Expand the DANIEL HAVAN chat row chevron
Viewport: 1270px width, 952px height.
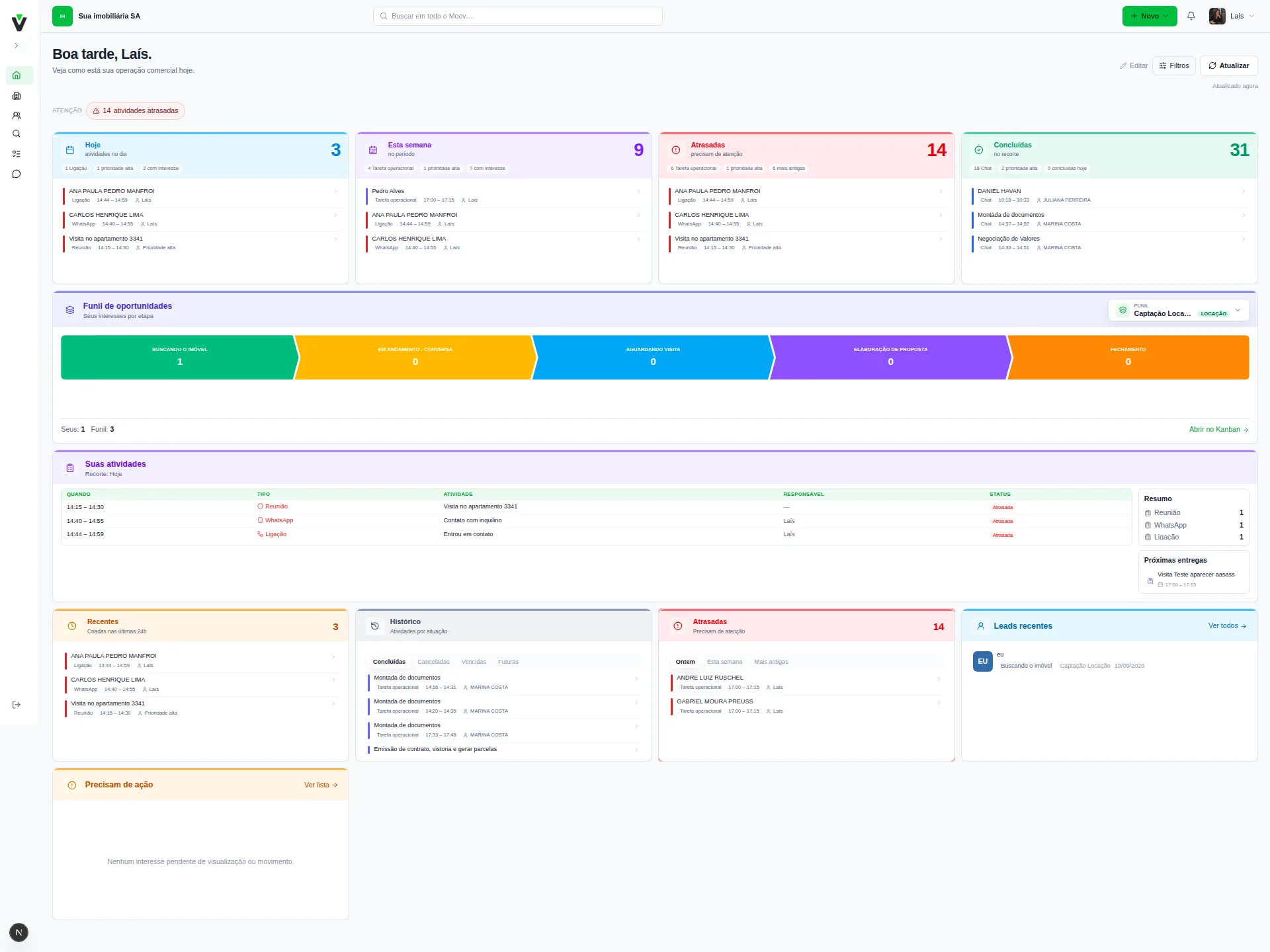click(x=1244, y=192)
